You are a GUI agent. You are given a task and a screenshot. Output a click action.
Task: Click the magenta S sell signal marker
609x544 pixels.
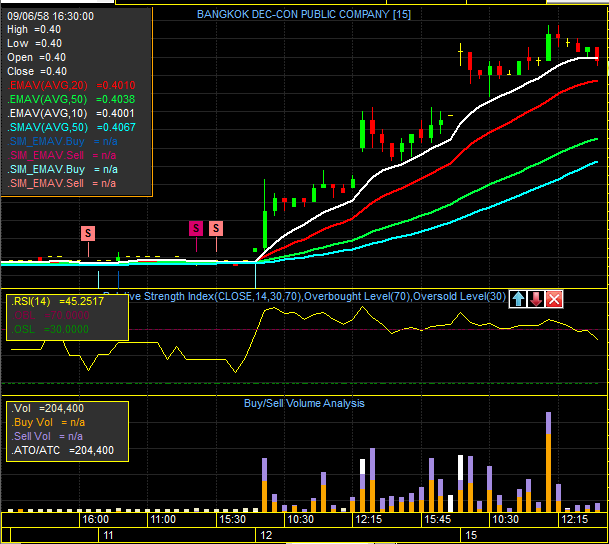point(196,228)
